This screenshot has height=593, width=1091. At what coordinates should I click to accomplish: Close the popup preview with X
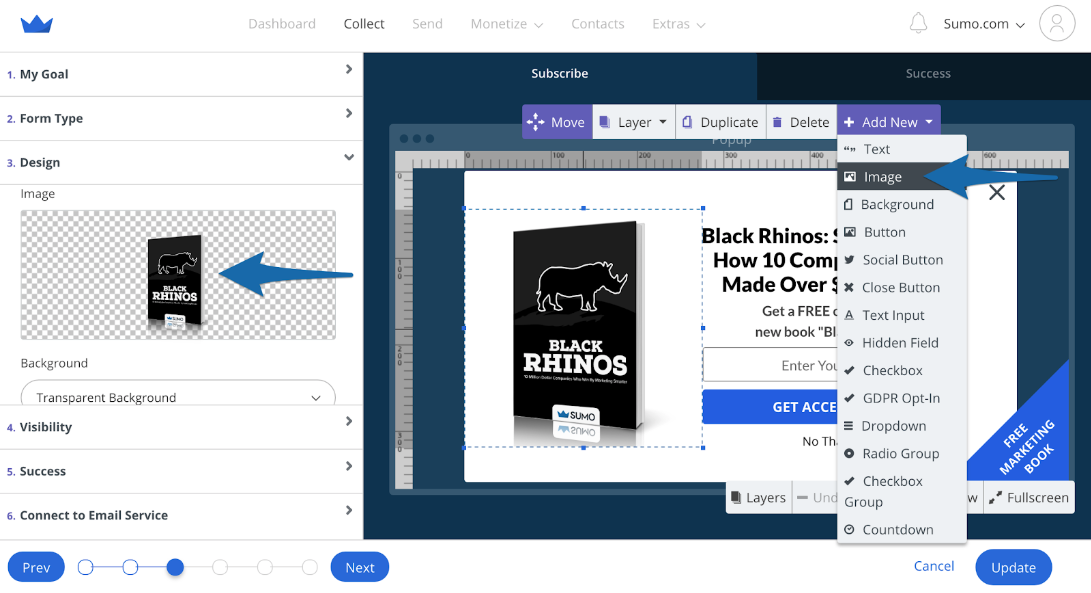click(x=997, y=193)
